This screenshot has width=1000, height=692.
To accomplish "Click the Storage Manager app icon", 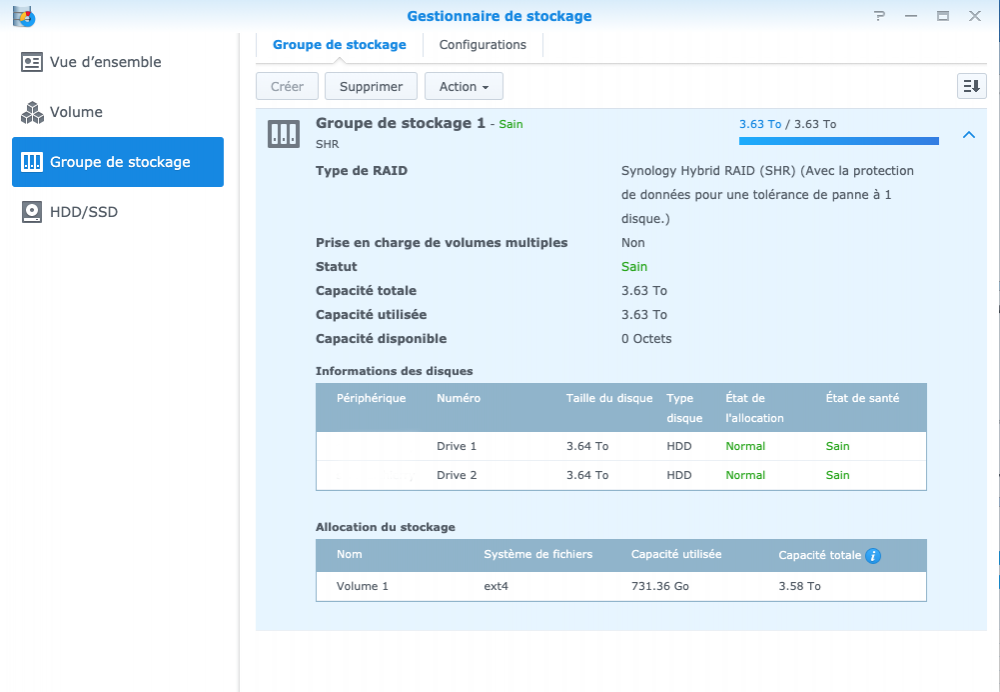I will click(20, 16).
